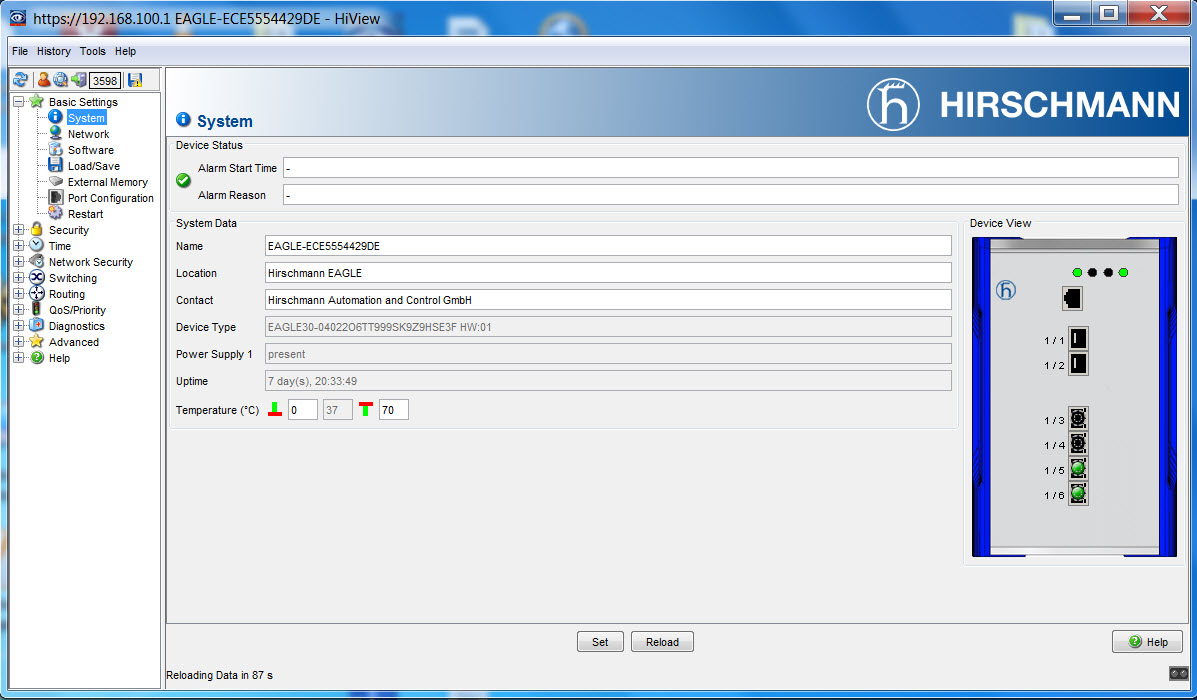Viewport: 1197px width, 700px height.
Task: Click the Set button
Action: [x=600, y=641]
